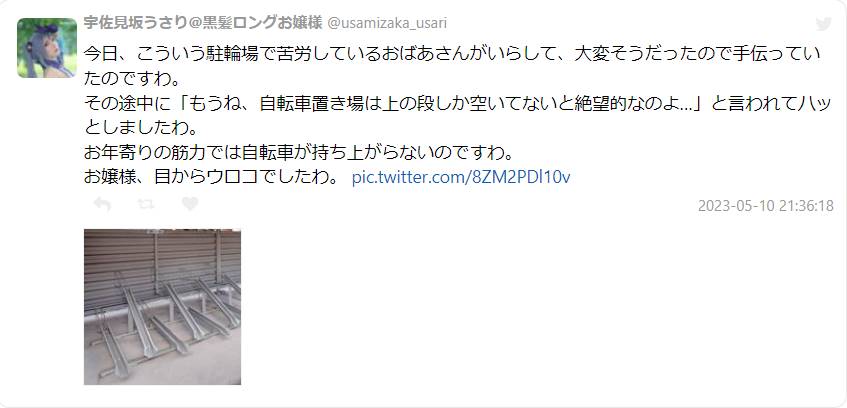Click the tweet line starting 今日、こういう駐輪場で

click(452, 54)
